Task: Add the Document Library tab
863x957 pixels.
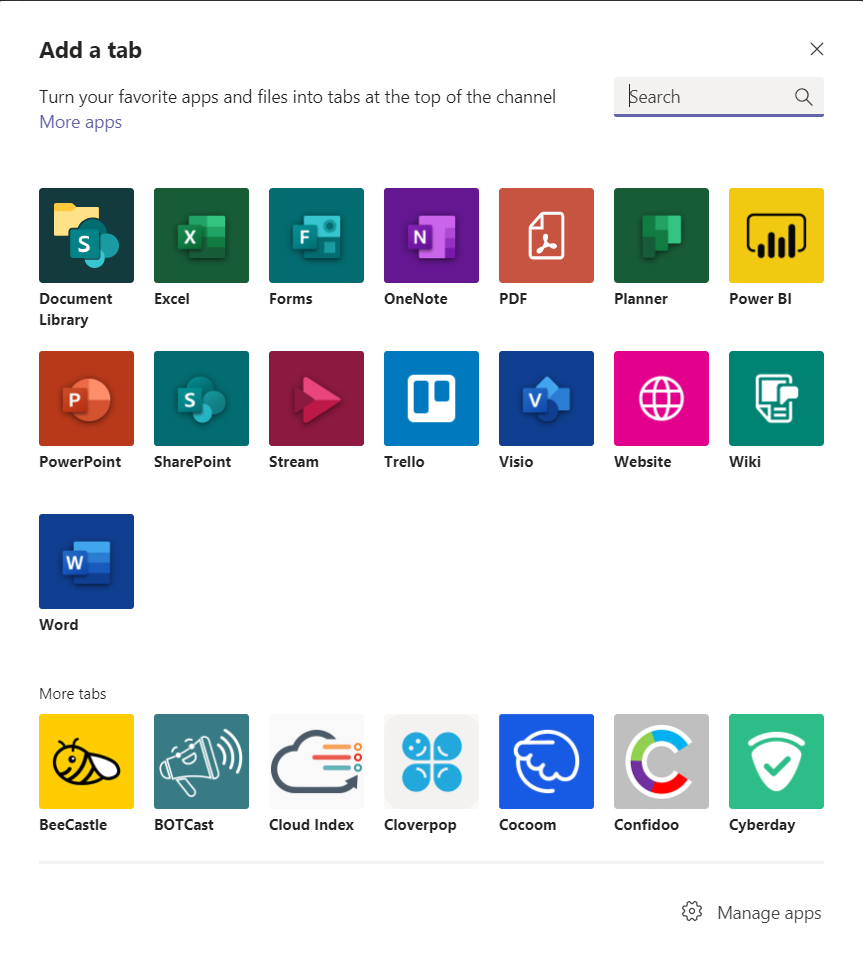Action: pos(86,235)
